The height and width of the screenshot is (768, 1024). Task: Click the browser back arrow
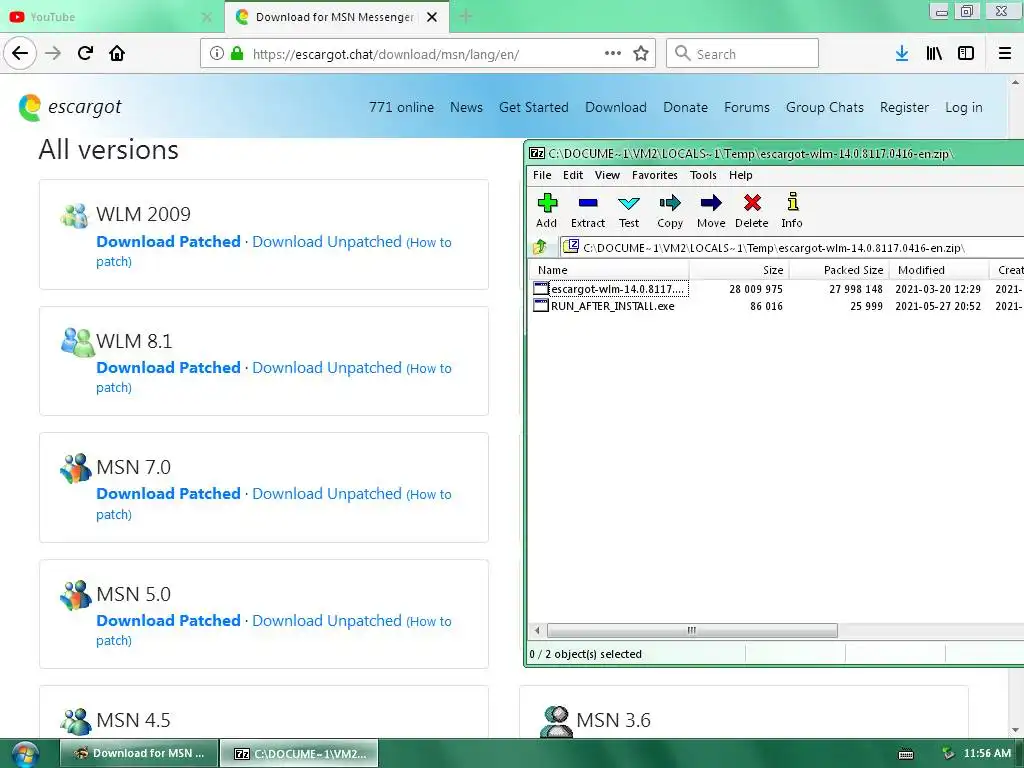[20, 54]
